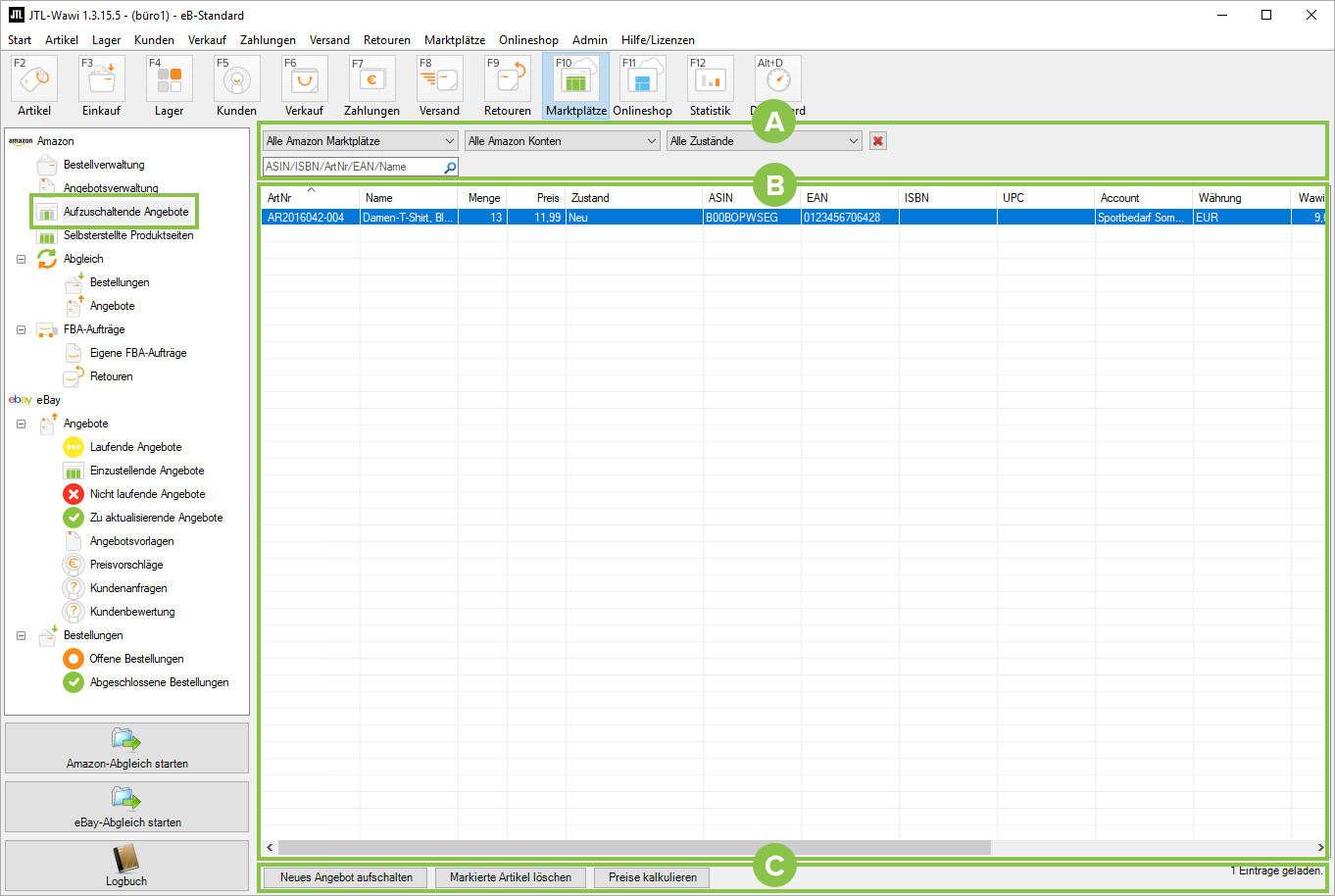Open the Versand (F8) toolbar icon
1335x896 pixels.
pos(440,79)
